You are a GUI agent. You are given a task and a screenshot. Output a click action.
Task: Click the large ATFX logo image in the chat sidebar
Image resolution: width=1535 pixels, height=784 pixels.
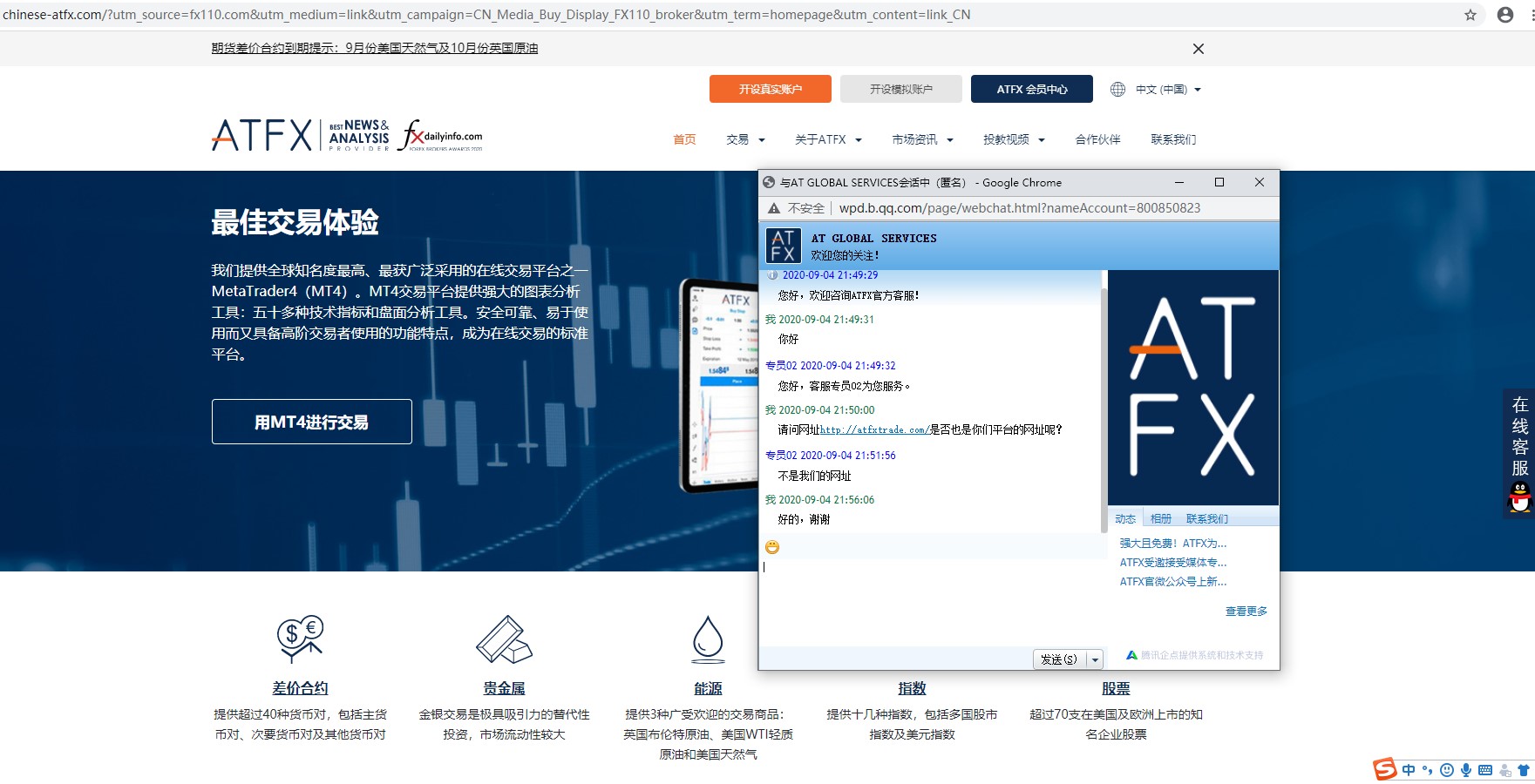(1192, 388)
